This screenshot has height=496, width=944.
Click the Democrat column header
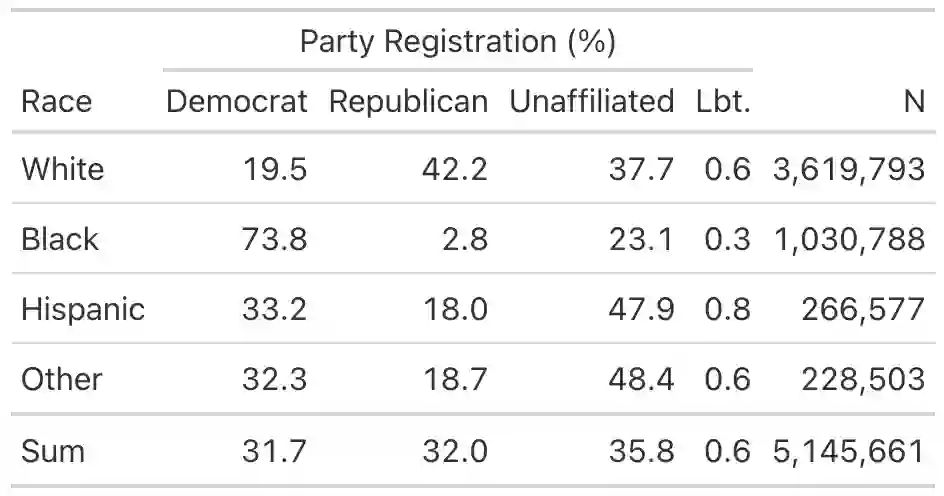237,101
